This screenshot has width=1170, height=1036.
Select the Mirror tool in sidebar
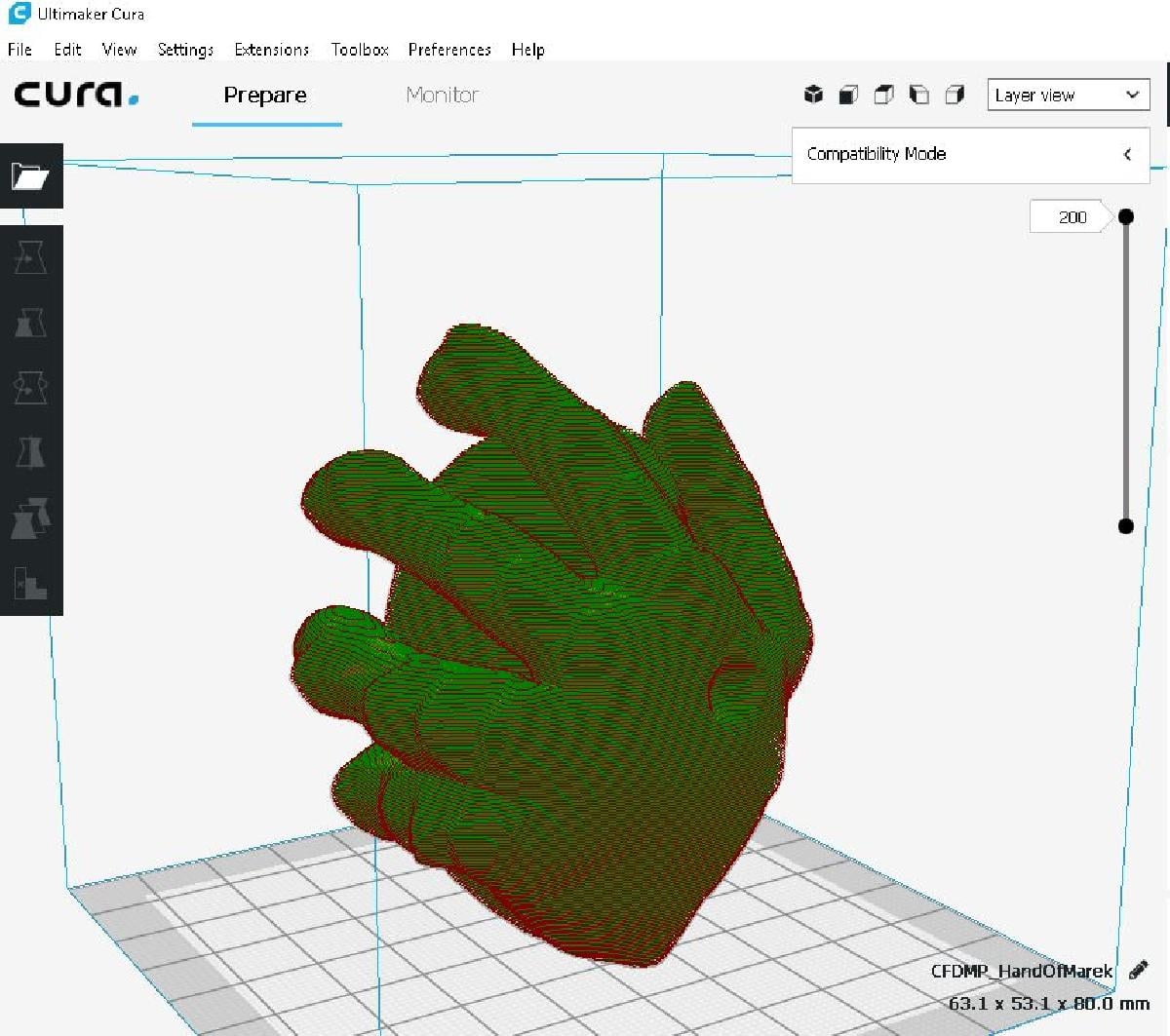pos(30,452)
